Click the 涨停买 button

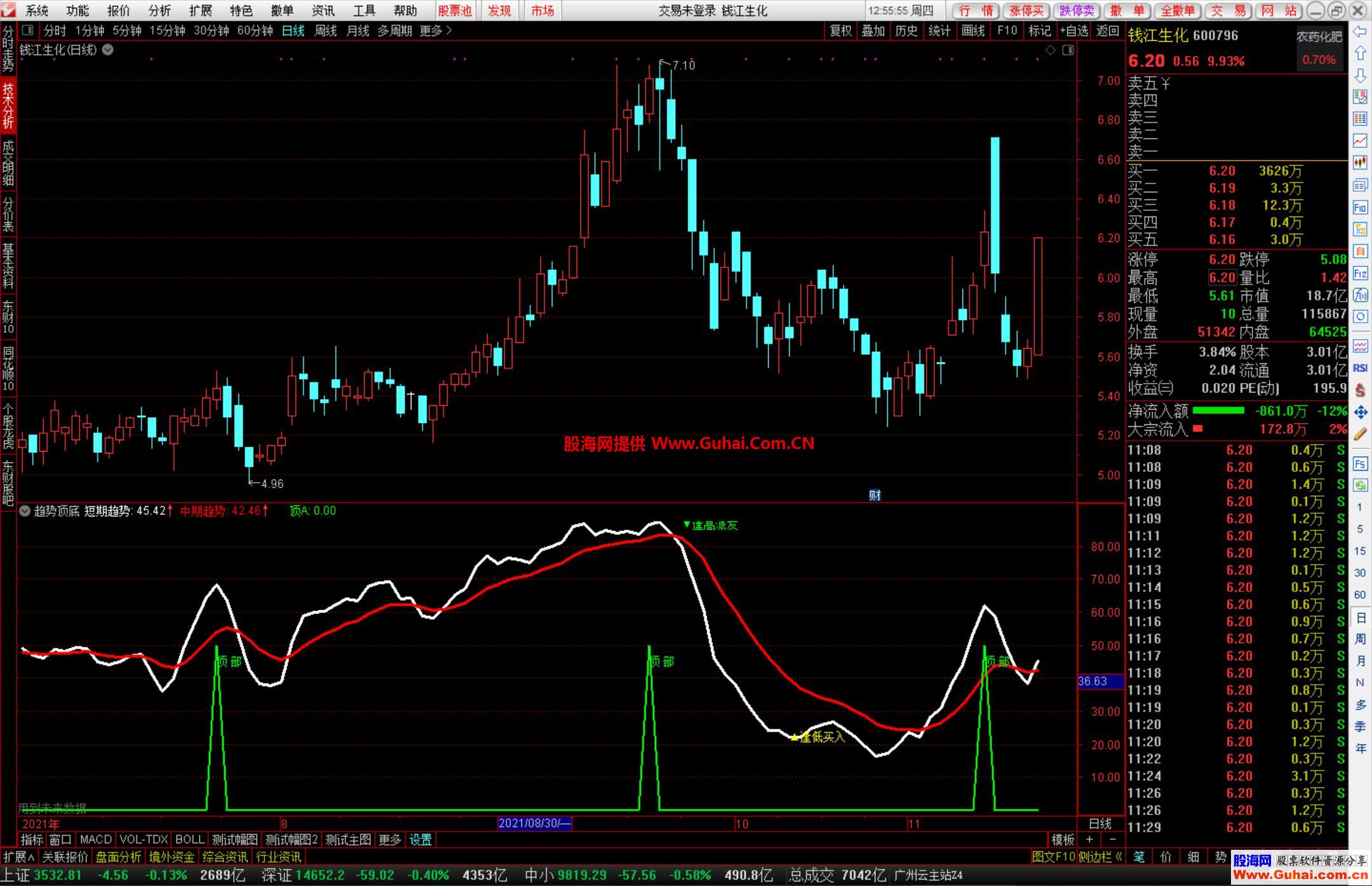pyautogui.click(x=1026, y=11)
